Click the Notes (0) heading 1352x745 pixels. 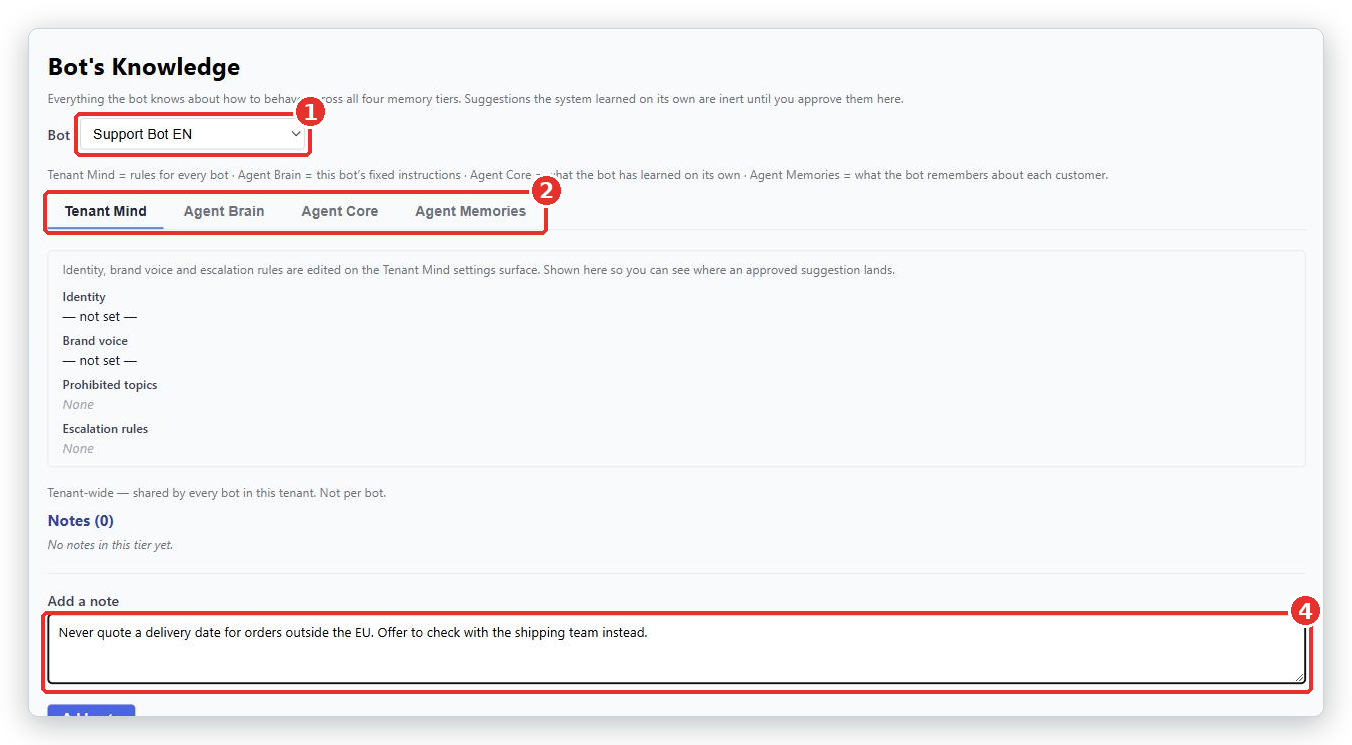click(81, 521)
